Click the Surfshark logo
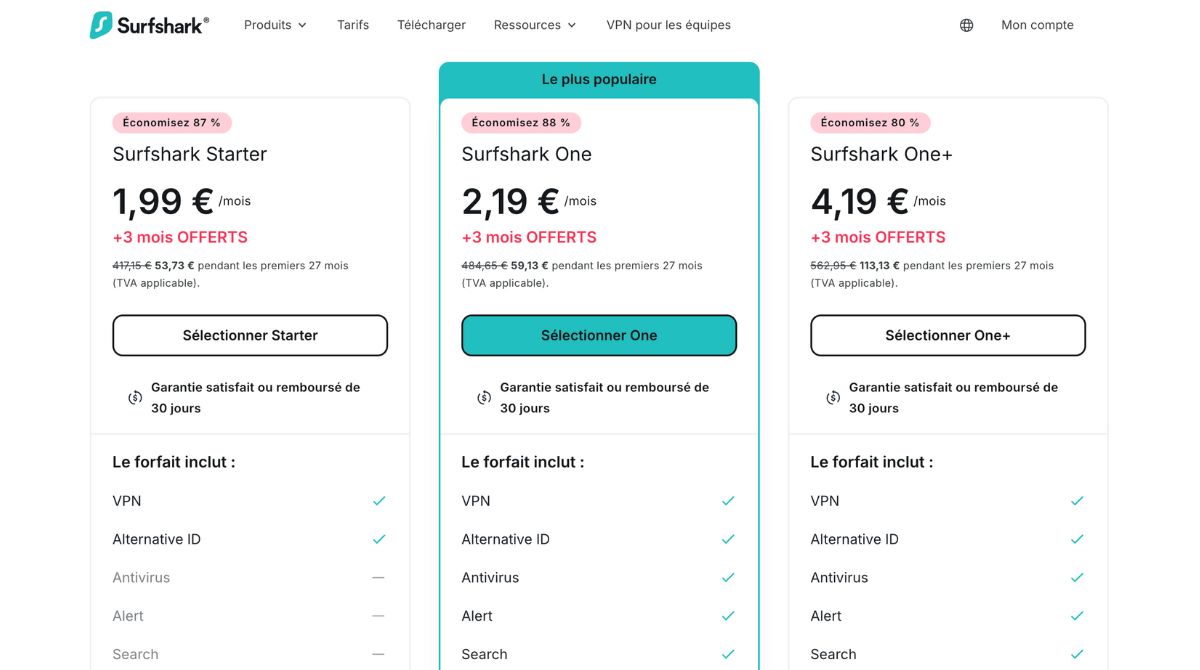Image resolution: width=1200 pixels, height=670 pixels. coord(148,24)
